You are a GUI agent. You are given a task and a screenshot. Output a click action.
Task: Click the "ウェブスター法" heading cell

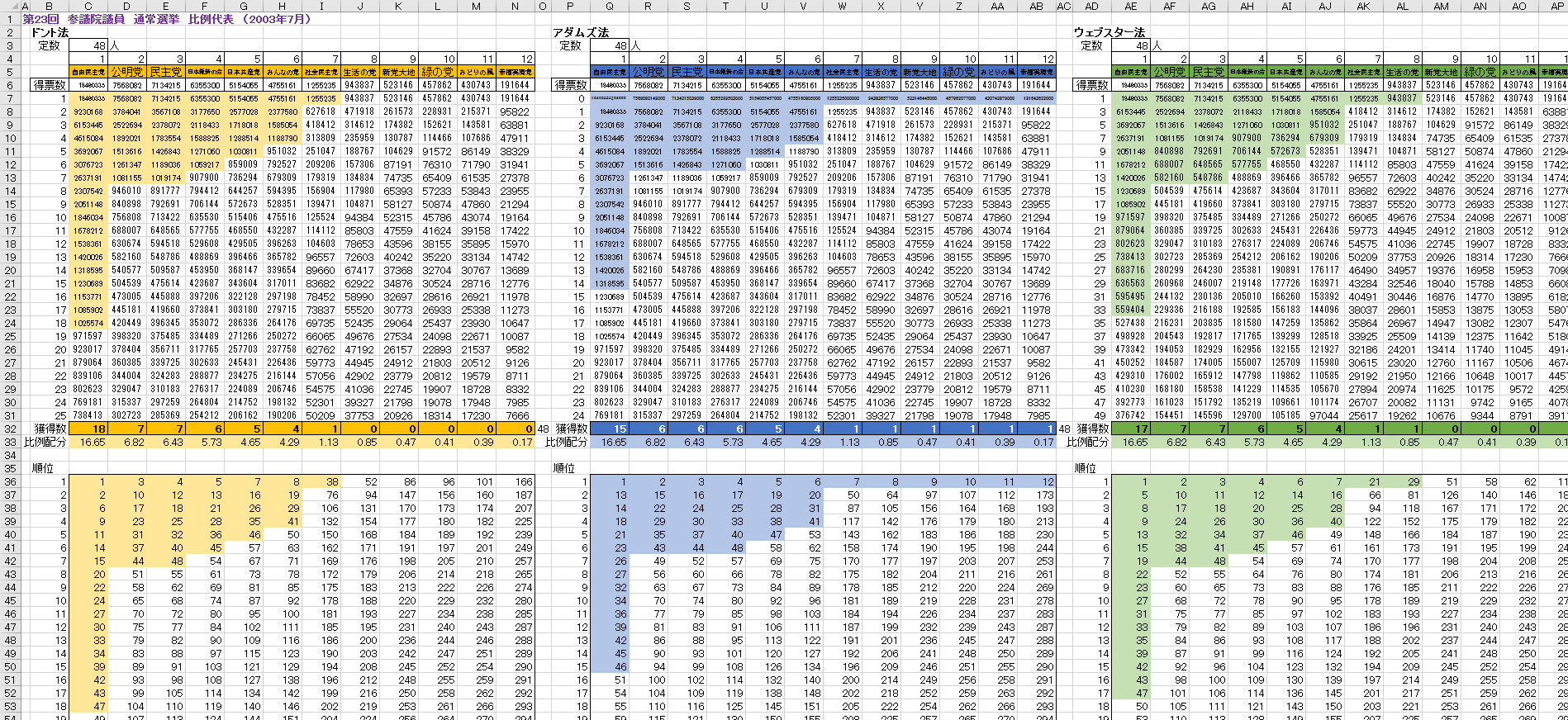point(1109,32)
